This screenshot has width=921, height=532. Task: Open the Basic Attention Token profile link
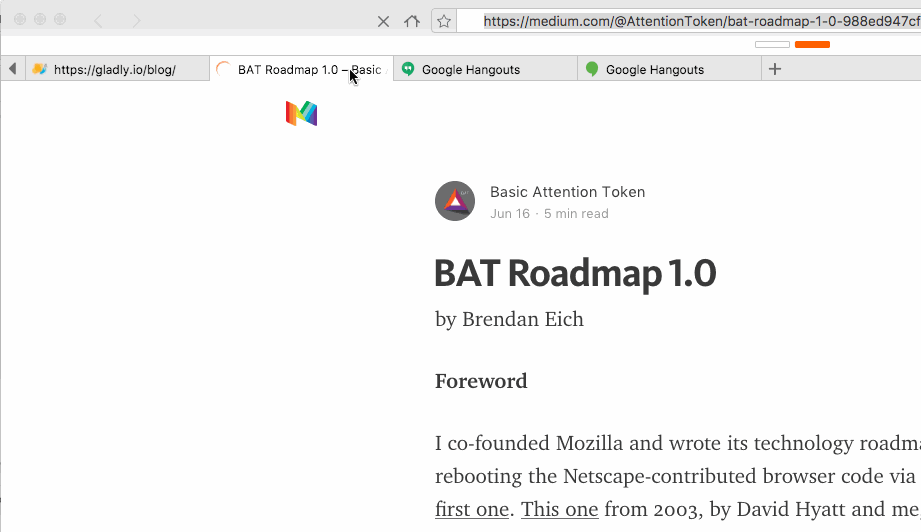click(x=567, y=192)
